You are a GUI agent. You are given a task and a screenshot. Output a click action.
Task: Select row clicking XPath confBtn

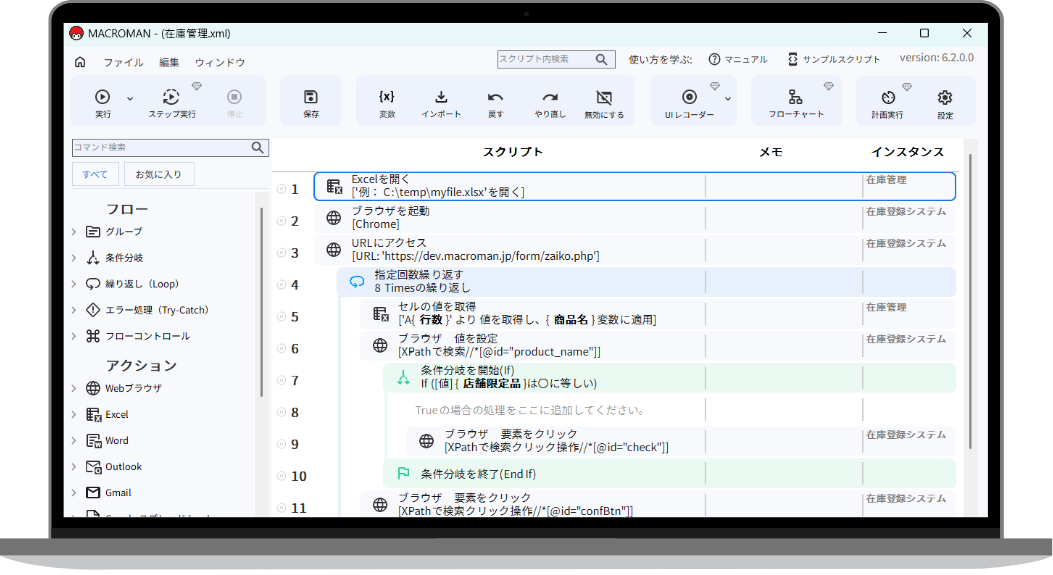pyautogui.click(x=657, y=504)
